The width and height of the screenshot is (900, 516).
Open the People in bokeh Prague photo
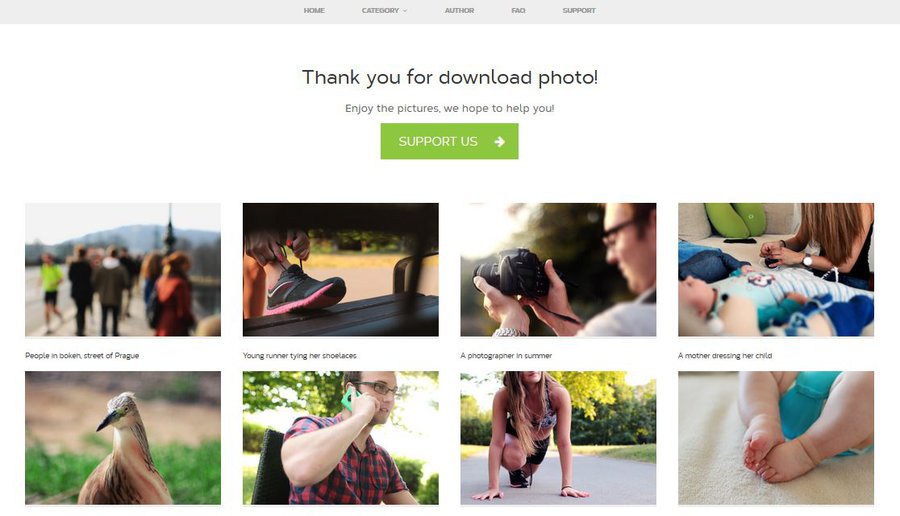coord(123,269)
